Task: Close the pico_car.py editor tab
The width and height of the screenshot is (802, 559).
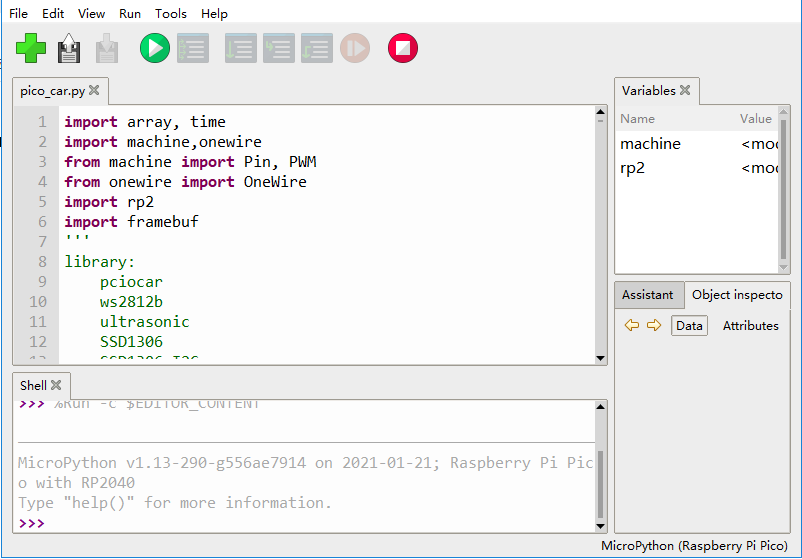Action: click(94, 90)
